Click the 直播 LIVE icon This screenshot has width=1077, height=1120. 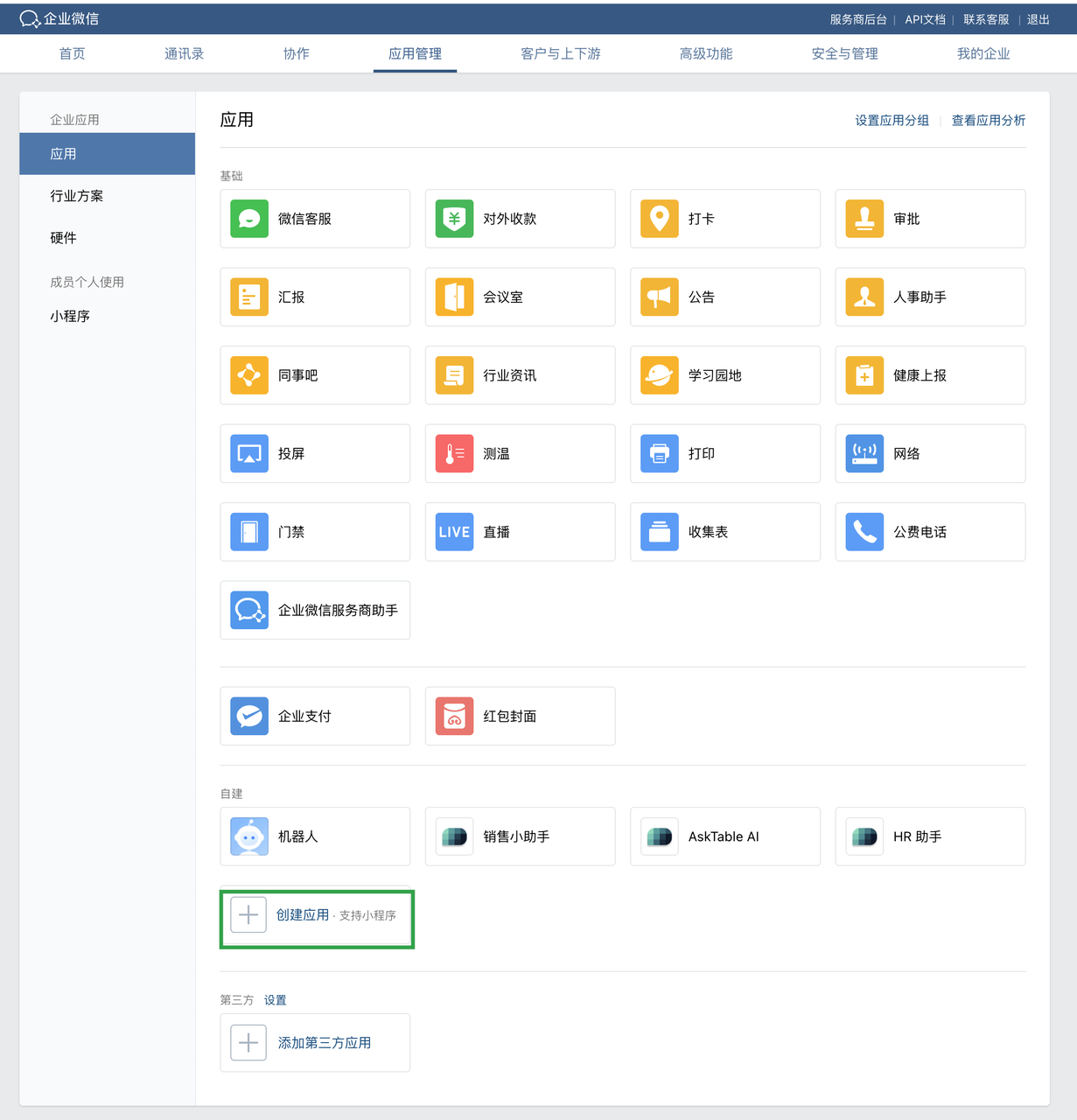[x=454, y=532]
